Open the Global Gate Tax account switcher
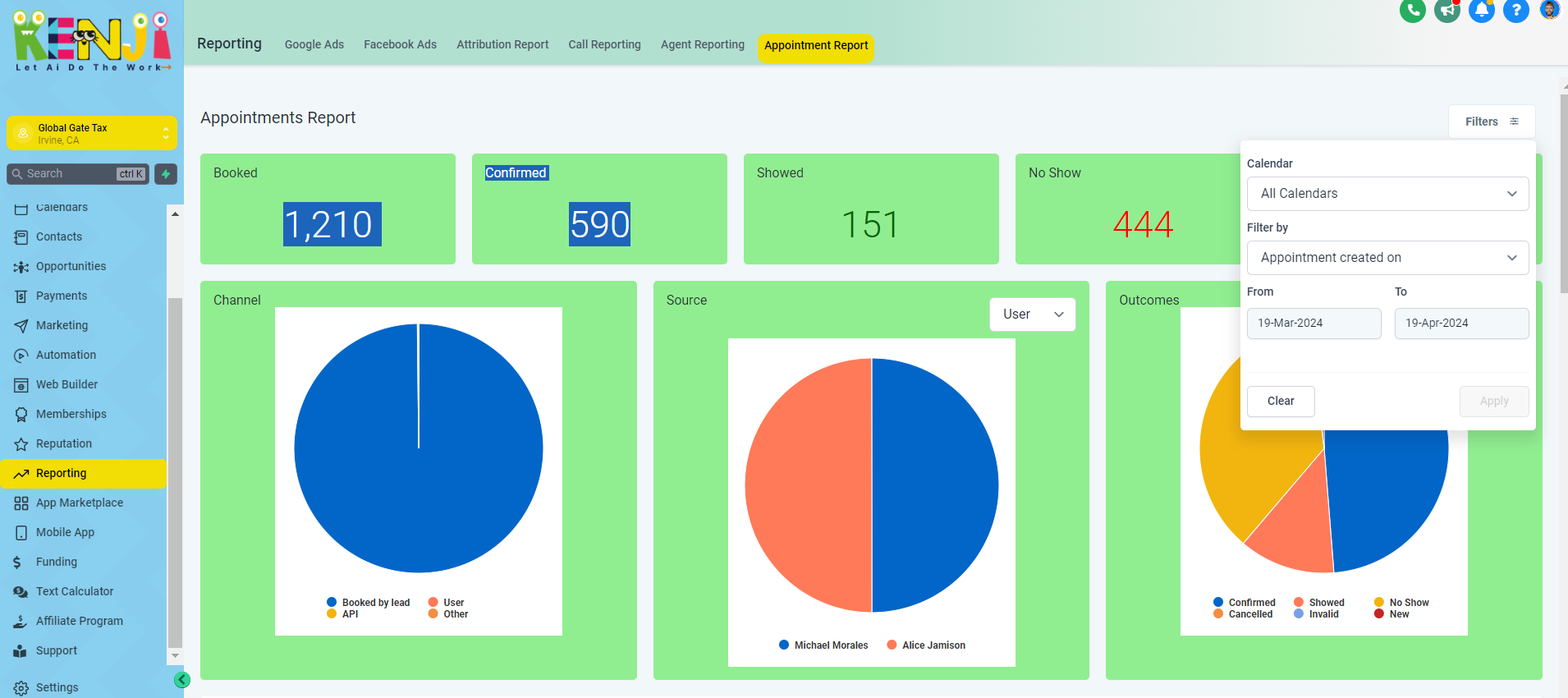The width and height of the screenshot is (1568, 698). pos(92,133)
